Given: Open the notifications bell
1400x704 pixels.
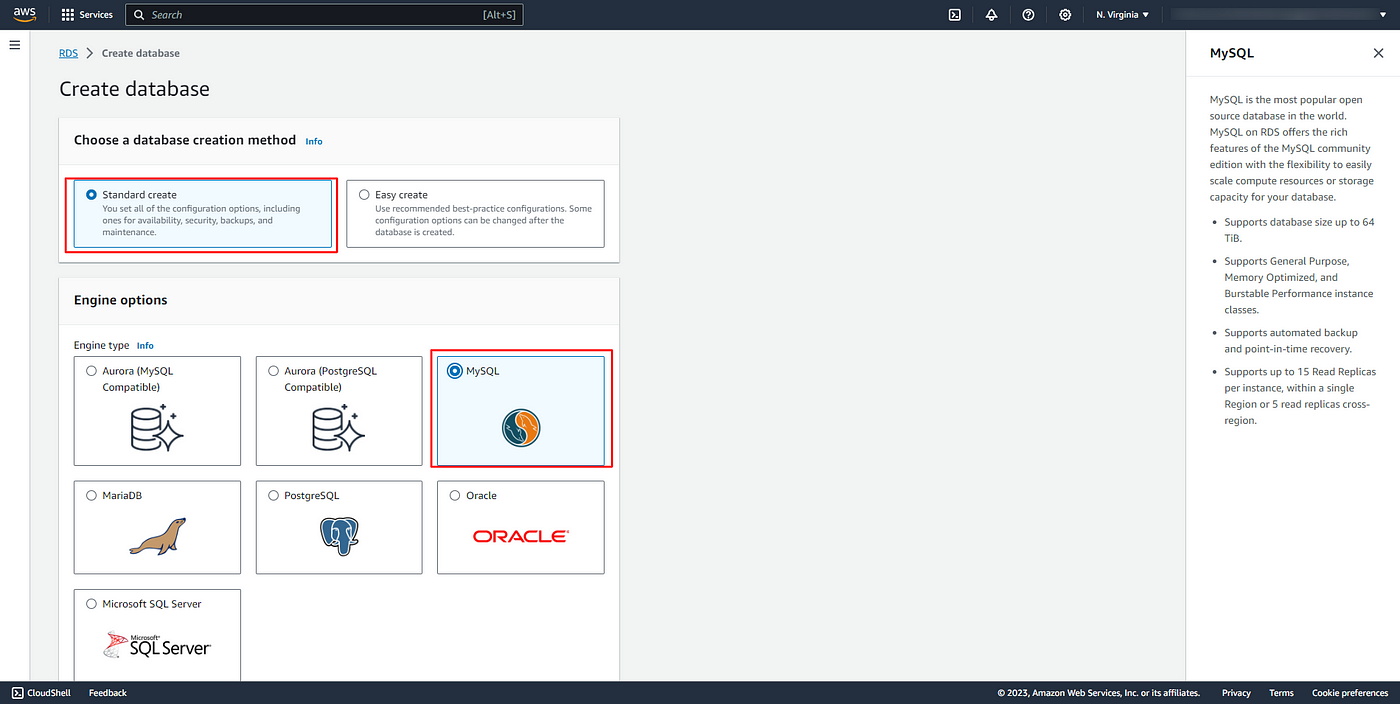Looking at the screenshot, I should [x=991, y=15].
